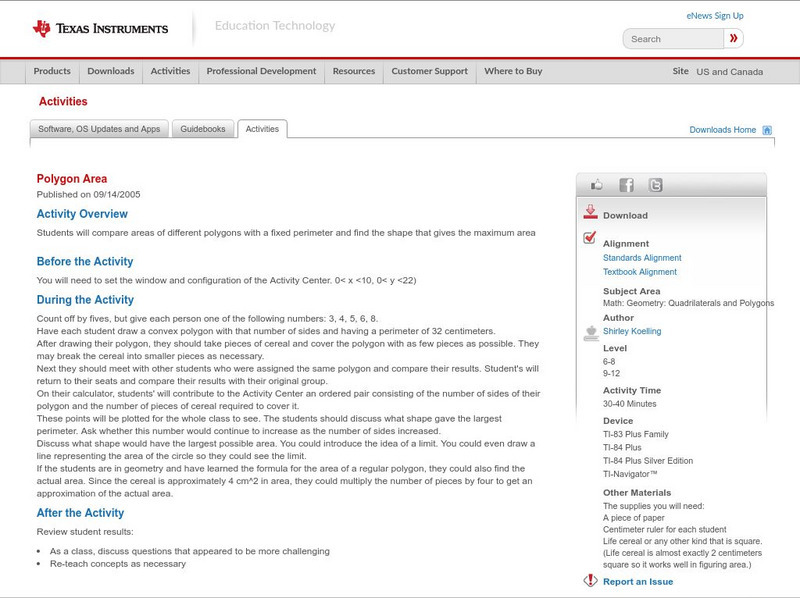Screen dimensions: 800x598
Task: Click the Facebook share icon
Action: click(x=626, y=185)
